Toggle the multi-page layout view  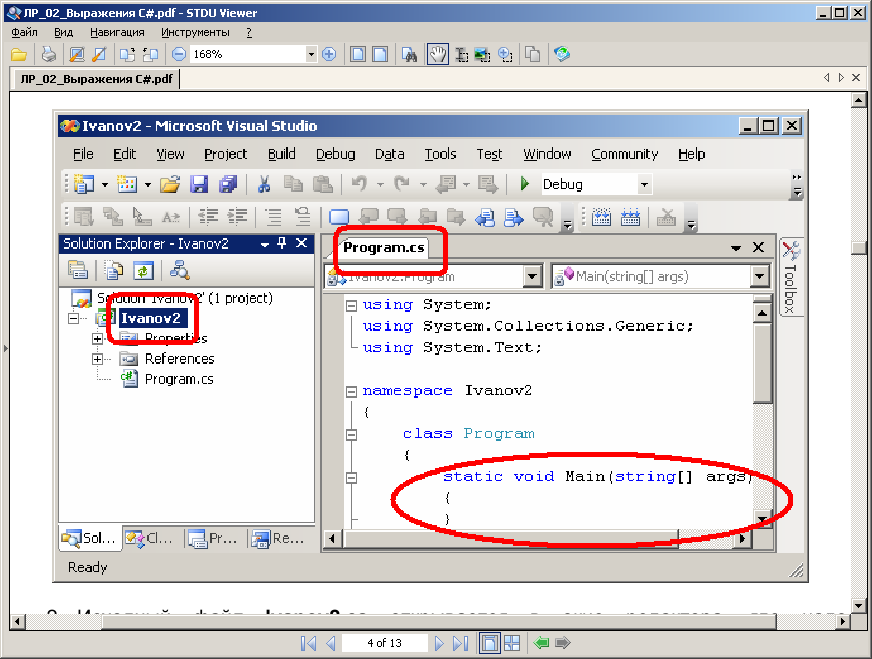[512, 643]
